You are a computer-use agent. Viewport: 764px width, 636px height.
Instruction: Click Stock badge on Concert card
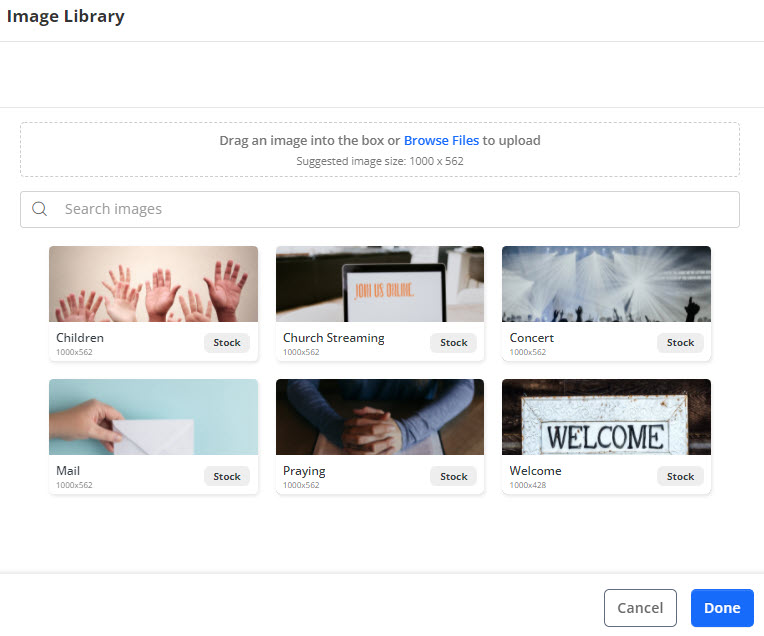coord(680,343)
